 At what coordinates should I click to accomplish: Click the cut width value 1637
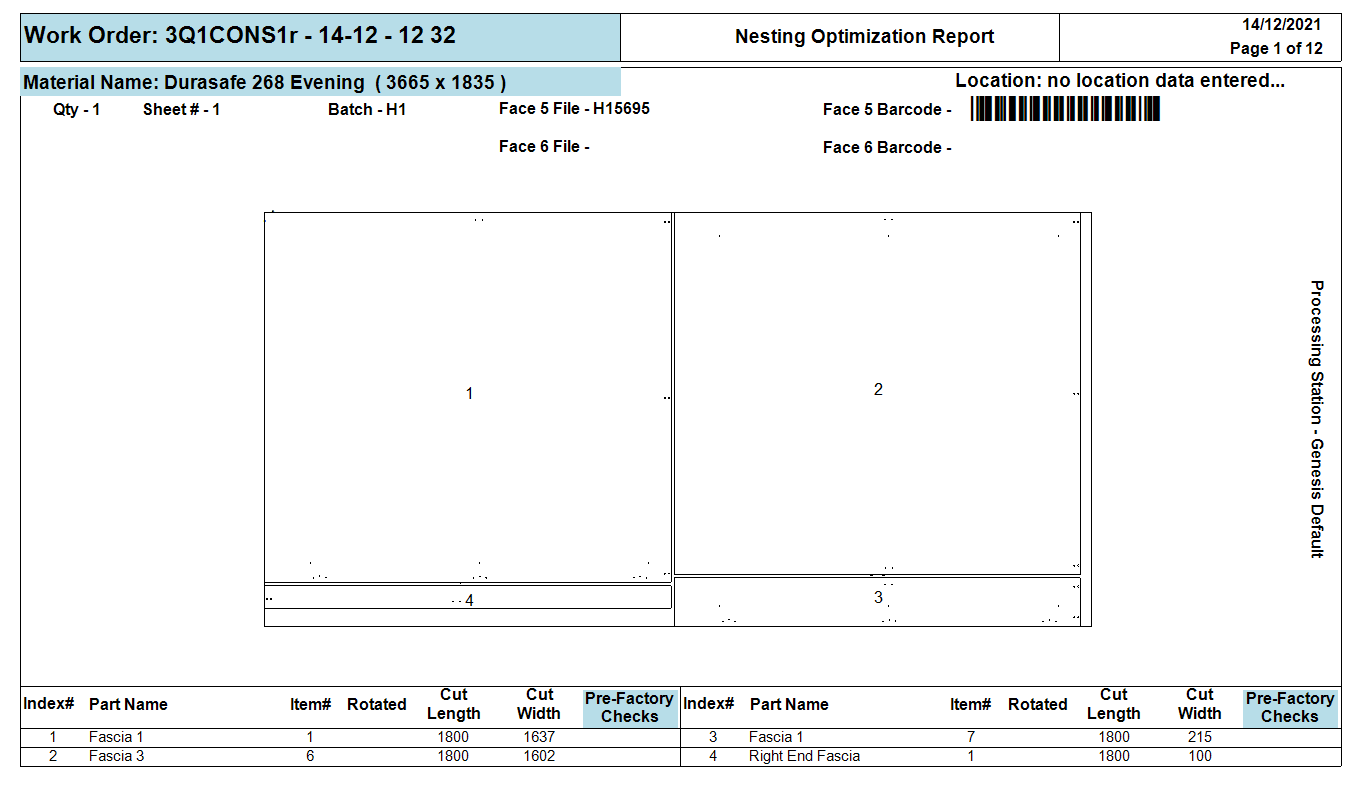[538, 737]
